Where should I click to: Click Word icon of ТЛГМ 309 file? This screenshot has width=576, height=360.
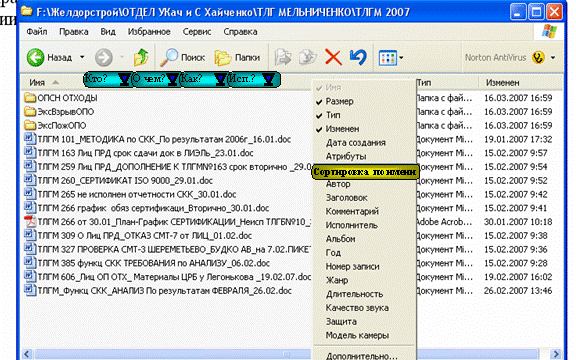[x=29, y=235]
